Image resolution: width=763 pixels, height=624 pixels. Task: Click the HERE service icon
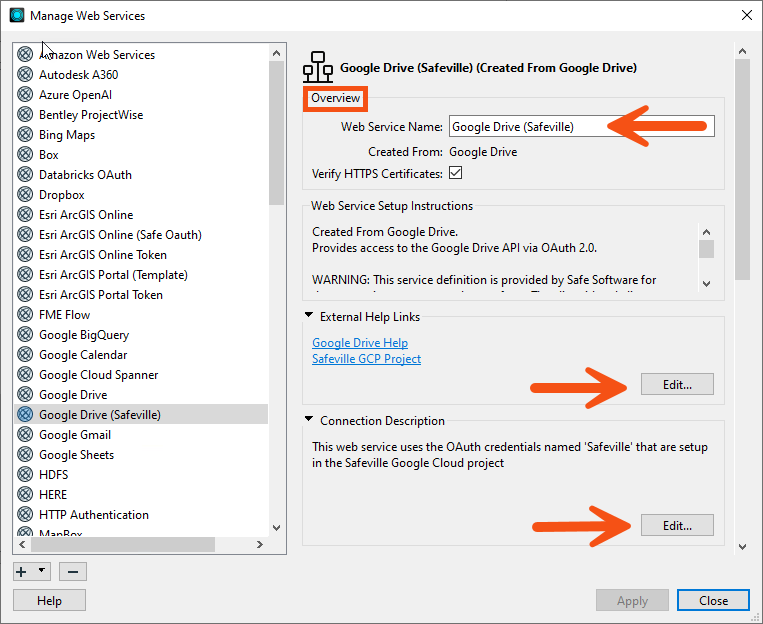[25, 494]
